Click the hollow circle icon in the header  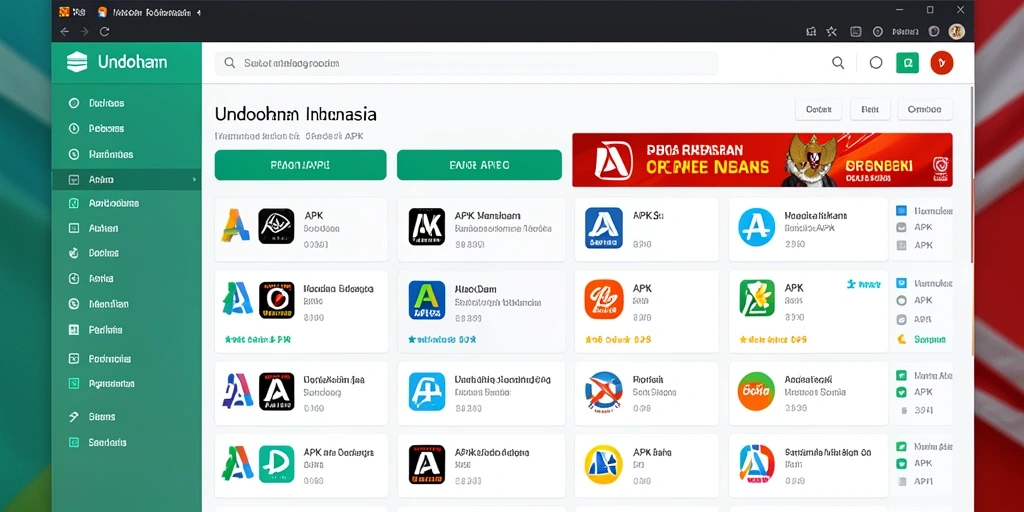point(876,63)
